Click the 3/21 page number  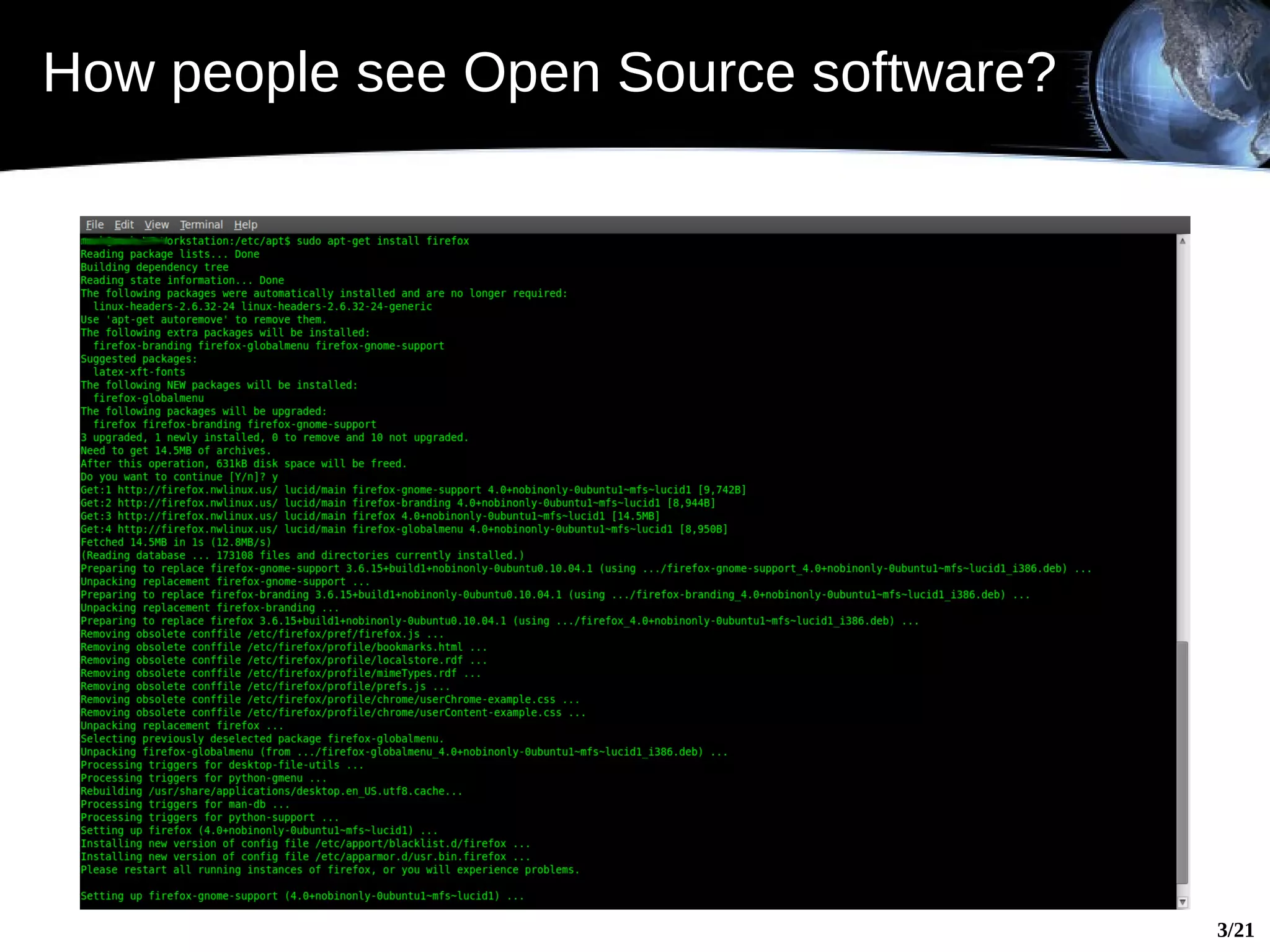(x=1235, y=930)
